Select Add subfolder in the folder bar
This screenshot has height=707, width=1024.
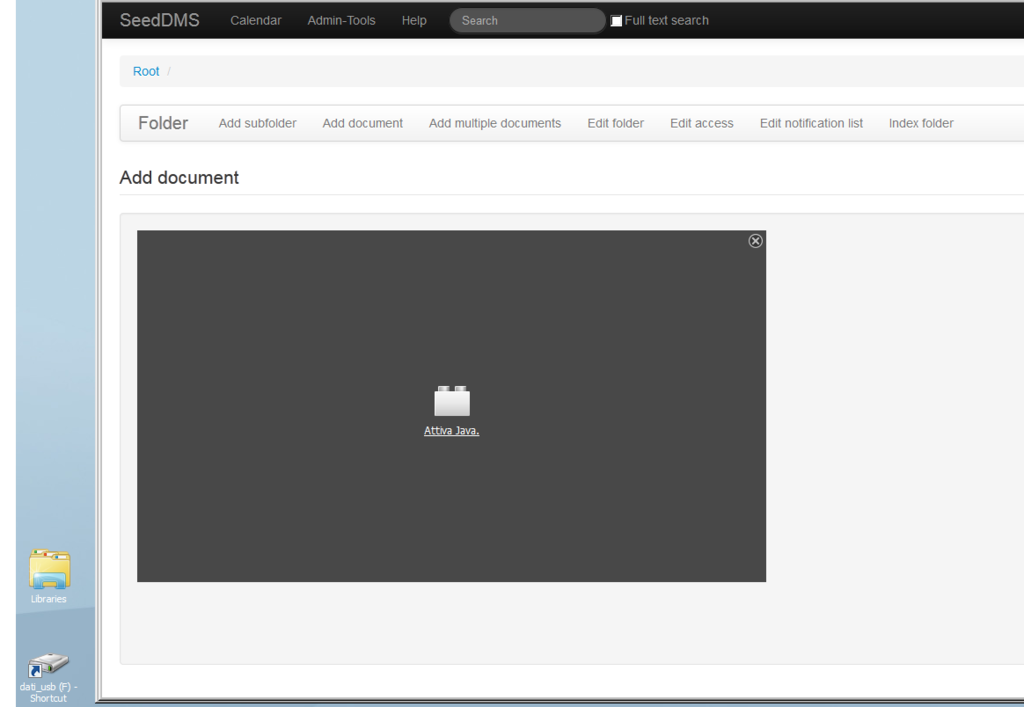(x=257, y=124)
